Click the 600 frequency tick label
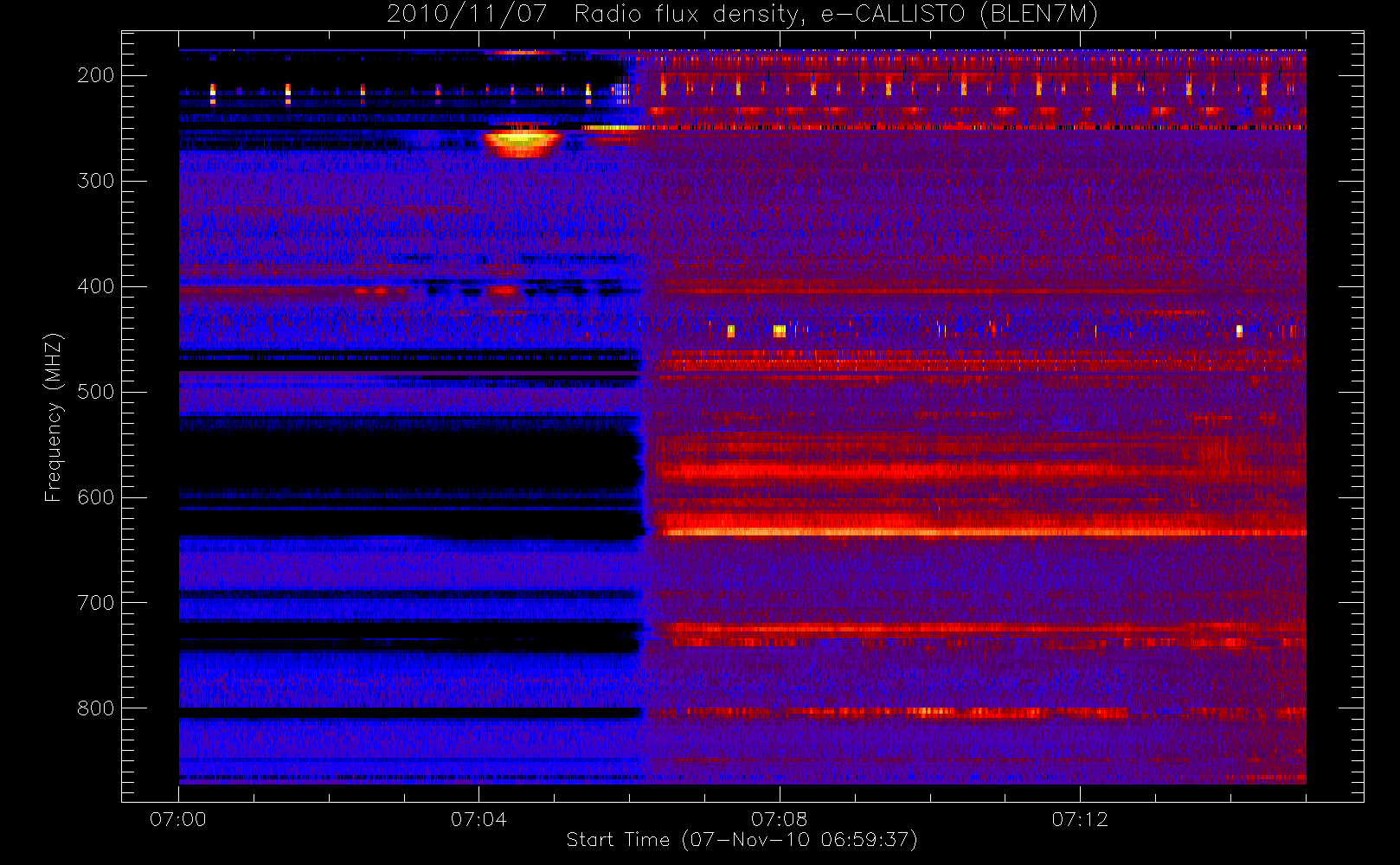The height and width of the screenshot is (865, 1400). (x=96, y=497)
